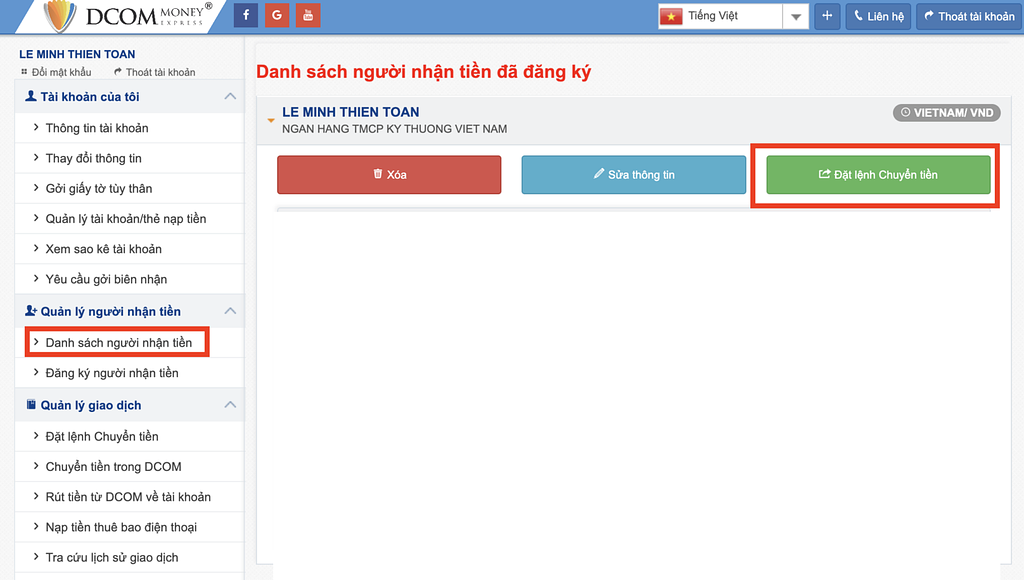
Task: Open the YouTube icon in the header
Action: [308, 15]
